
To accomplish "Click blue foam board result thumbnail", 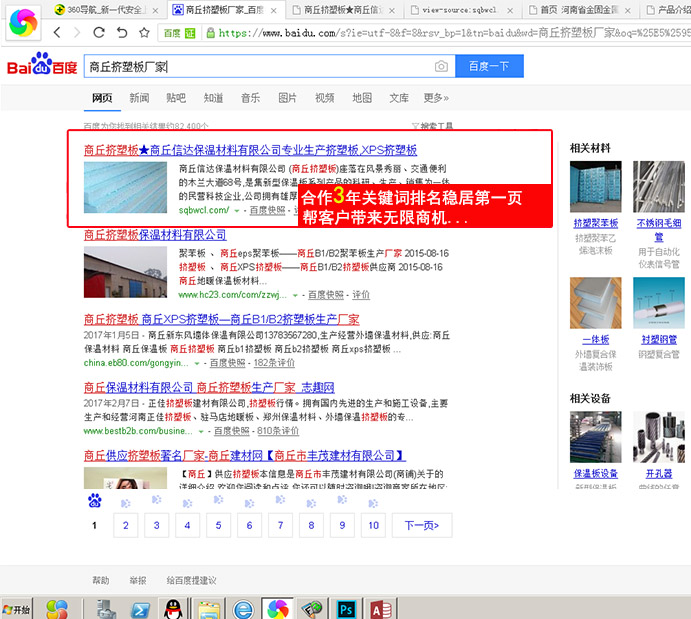I will tap(126, 187).
